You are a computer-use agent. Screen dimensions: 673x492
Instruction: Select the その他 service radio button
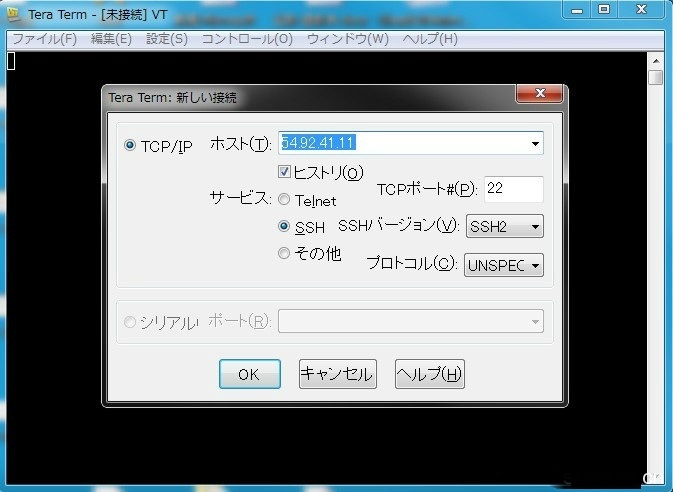(284, 254)
